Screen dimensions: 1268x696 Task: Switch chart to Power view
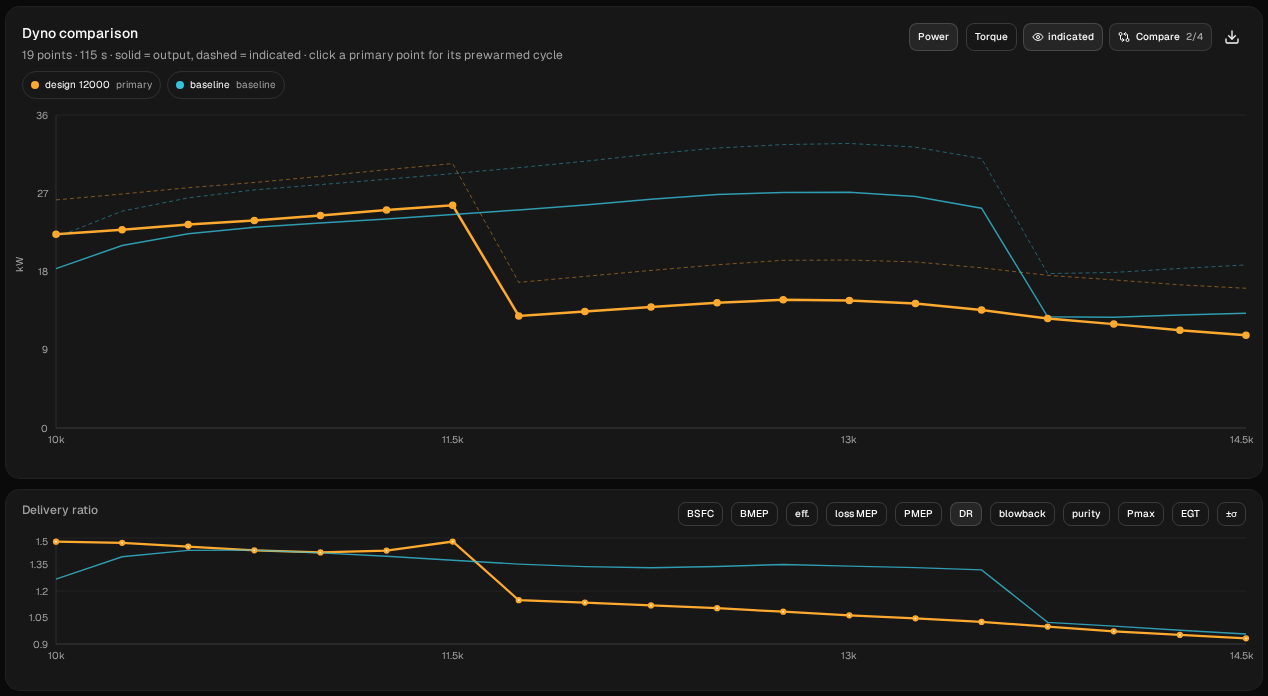tap(933, 37)
